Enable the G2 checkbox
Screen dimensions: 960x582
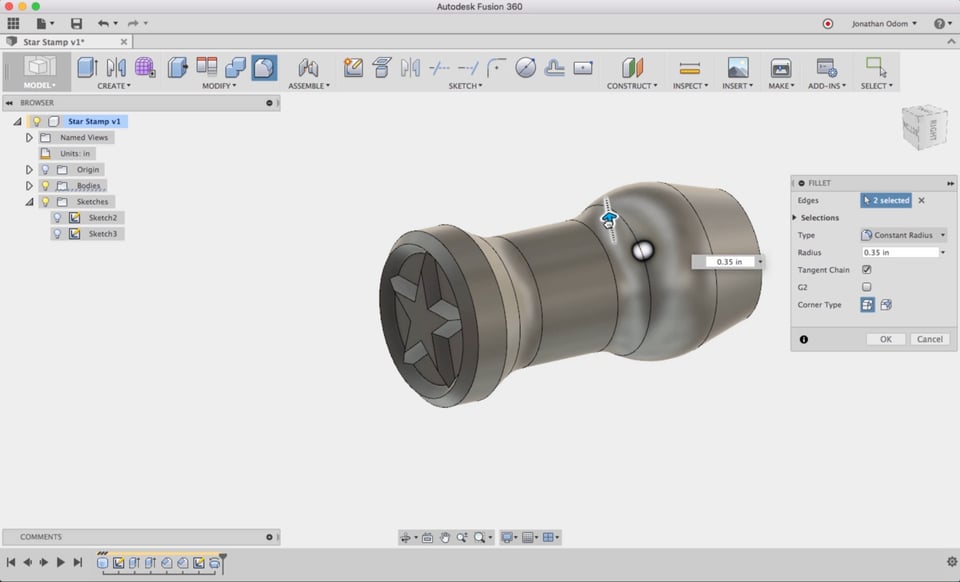pyautogui.click(x=866, y=286)
